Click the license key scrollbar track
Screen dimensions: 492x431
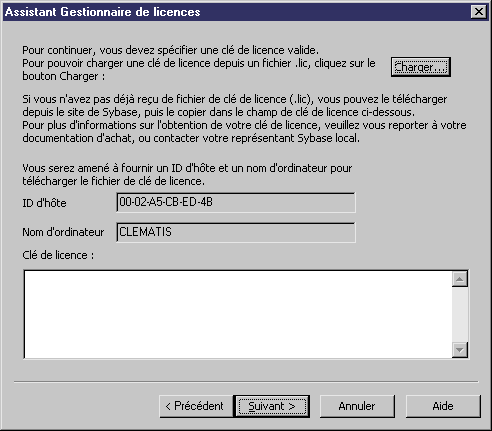(460, 314)
